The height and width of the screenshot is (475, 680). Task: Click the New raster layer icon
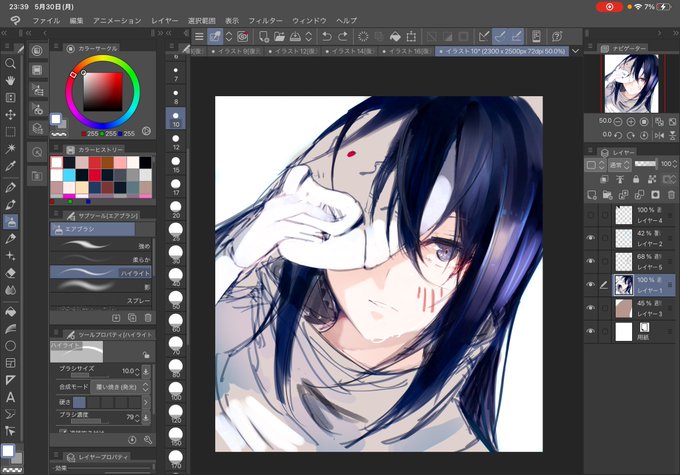point(592,195)
